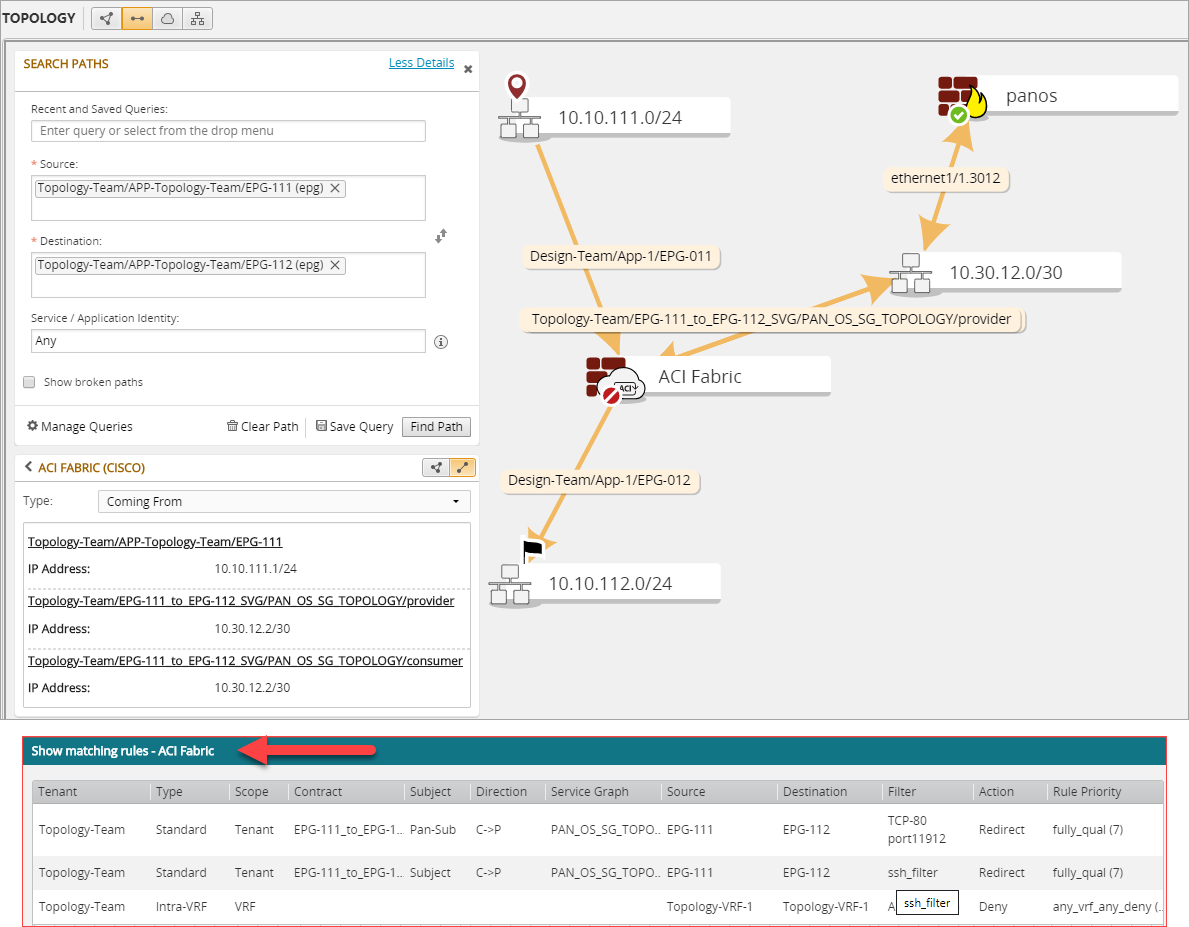This screenshot has height=927, width=1189.
Task: Click the graph view icon in Topology toolbar
Action: click(x=106, y=18)
